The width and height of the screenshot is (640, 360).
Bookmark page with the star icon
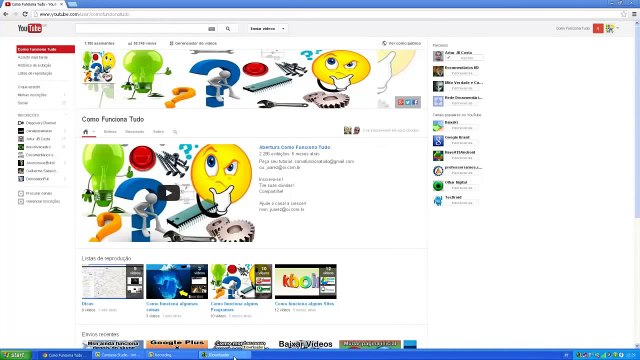click(x=624, y=14)
